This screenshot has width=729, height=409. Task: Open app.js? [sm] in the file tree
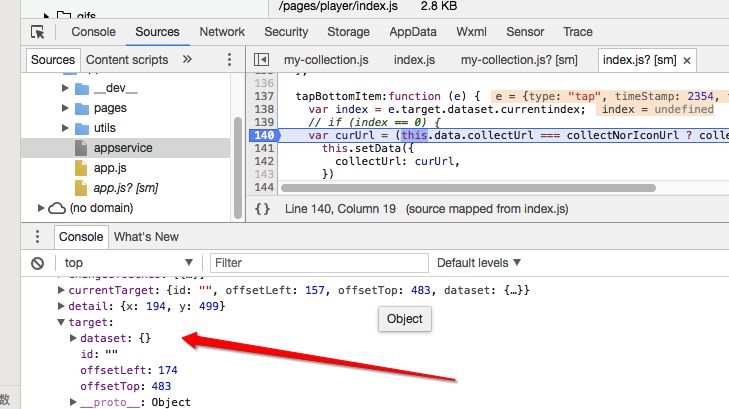(126, 188)
